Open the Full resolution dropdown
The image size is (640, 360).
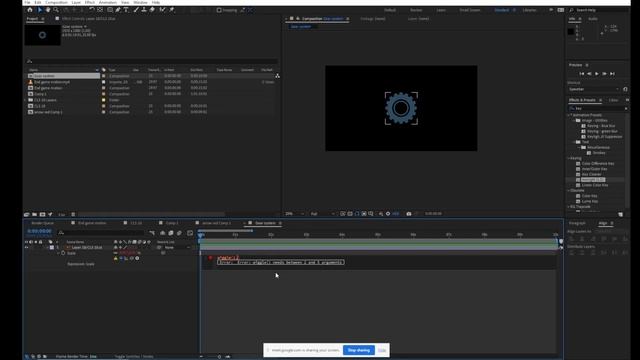pyautogui.click(x=322, y=214)
